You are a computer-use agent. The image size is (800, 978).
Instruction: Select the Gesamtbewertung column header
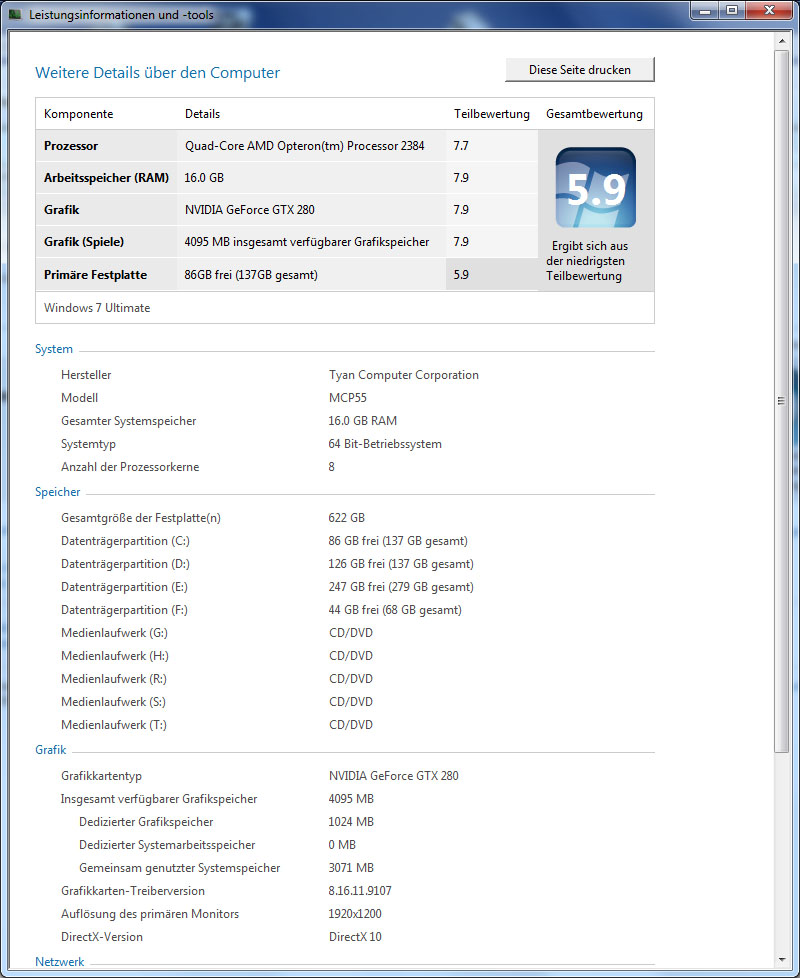coord(594,114)
